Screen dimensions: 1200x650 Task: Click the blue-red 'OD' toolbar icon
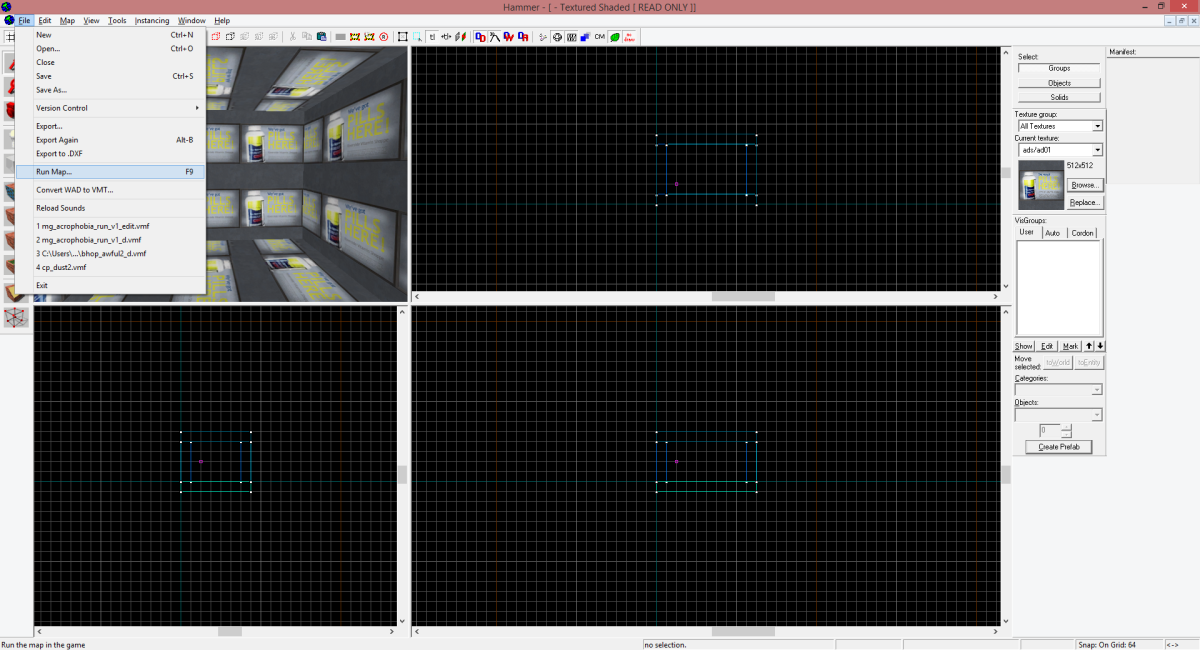[480, 37]
